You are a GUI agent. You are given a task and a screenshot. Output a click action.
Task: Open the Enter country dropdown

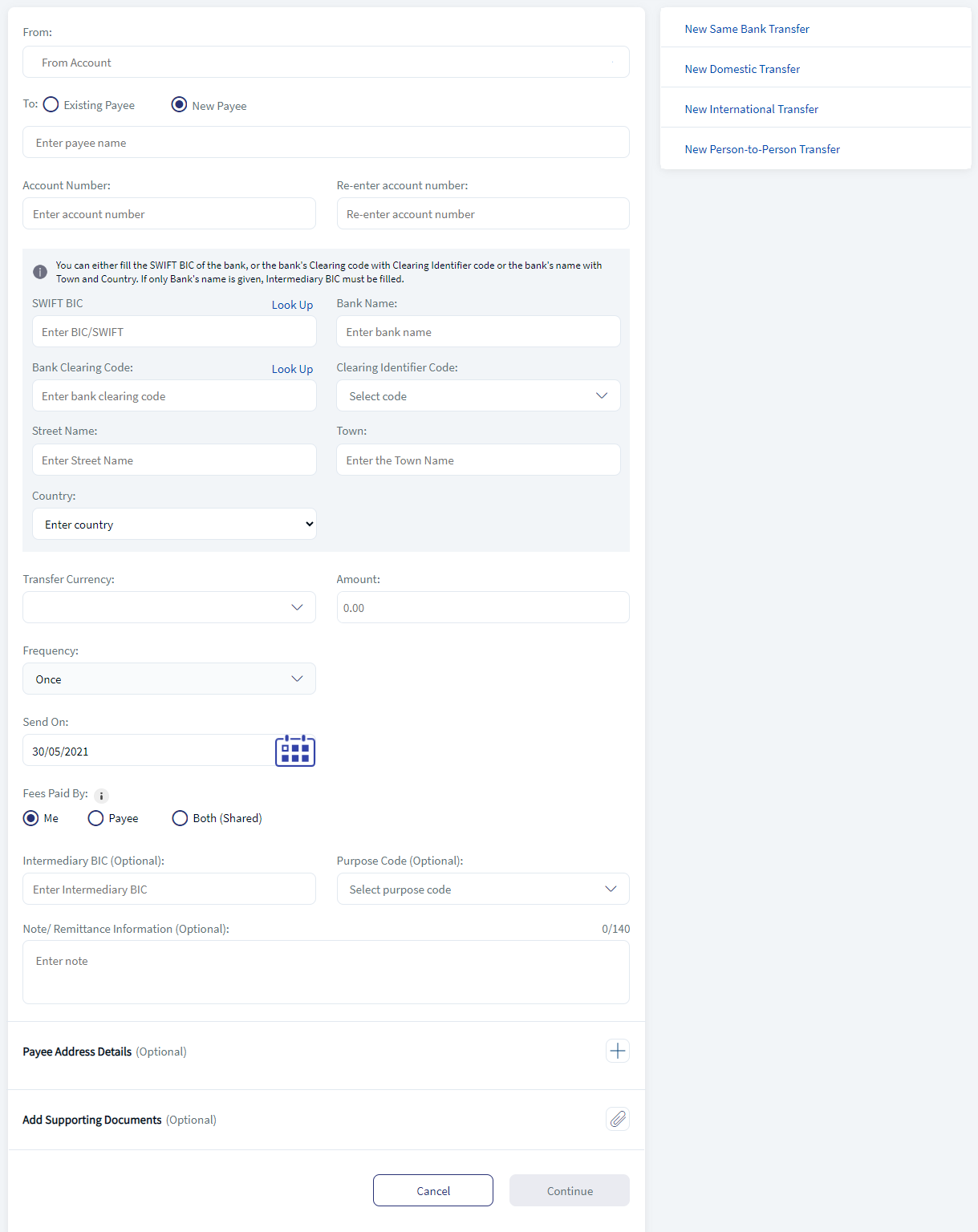[x=174, y=524]
